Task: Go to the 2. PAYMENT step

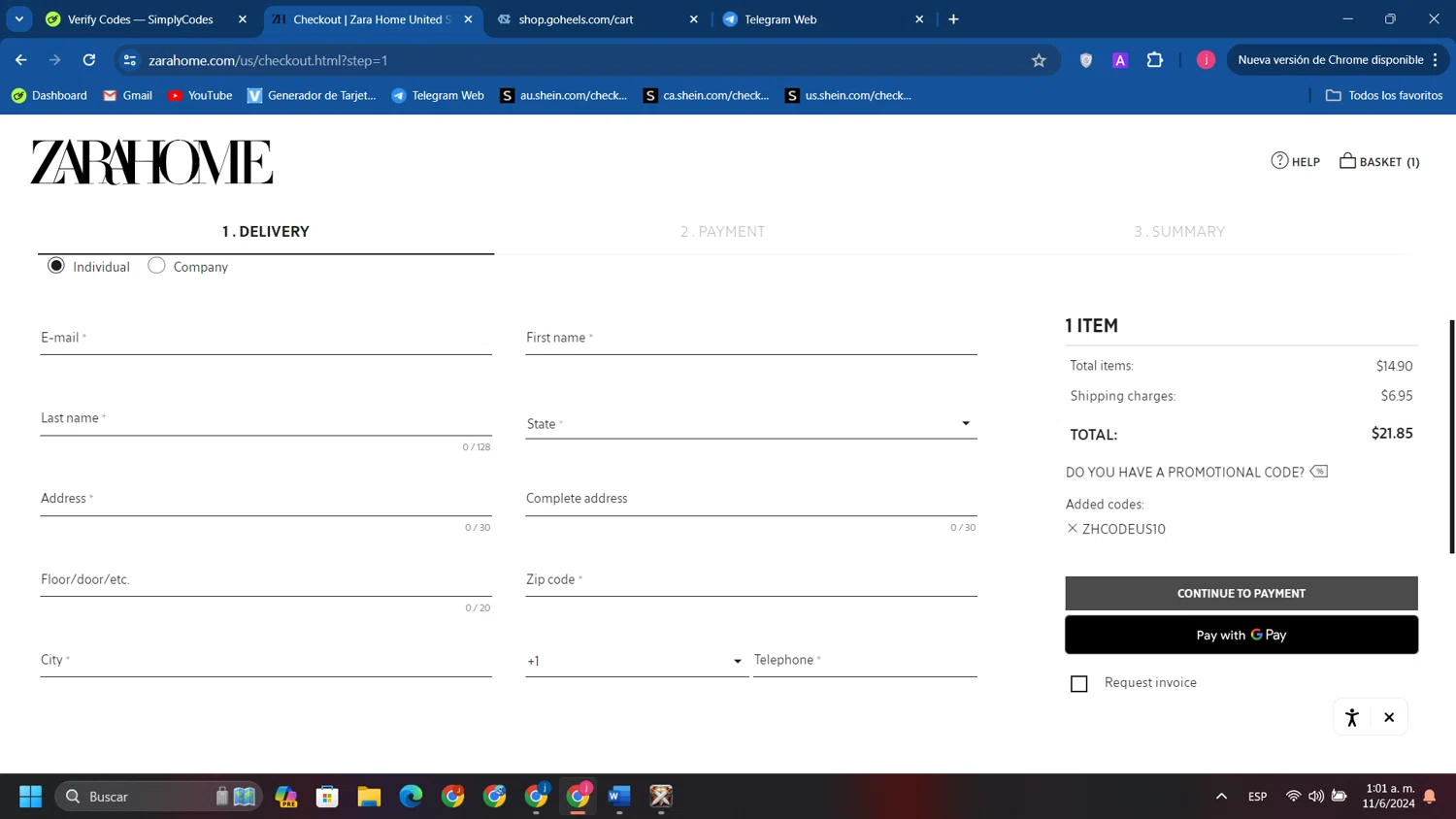Action: coord(722,232)
